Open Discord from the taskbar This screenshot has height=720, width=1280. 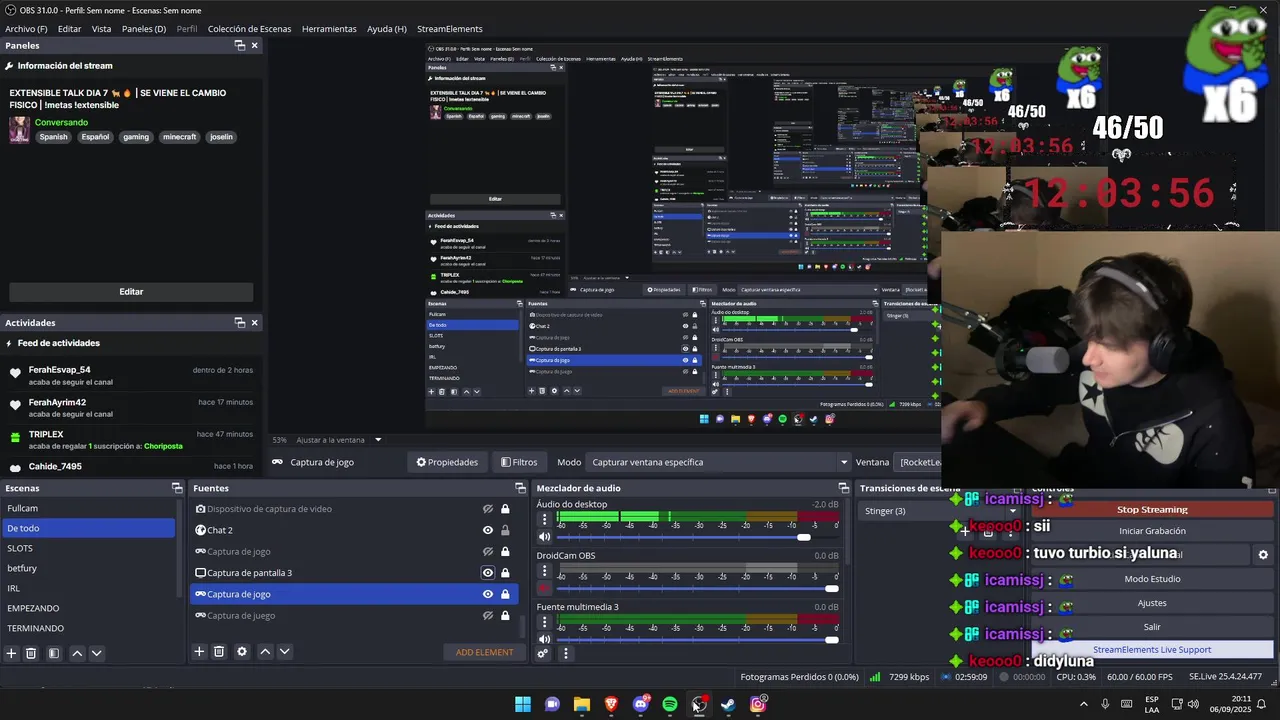coord(641,704)
